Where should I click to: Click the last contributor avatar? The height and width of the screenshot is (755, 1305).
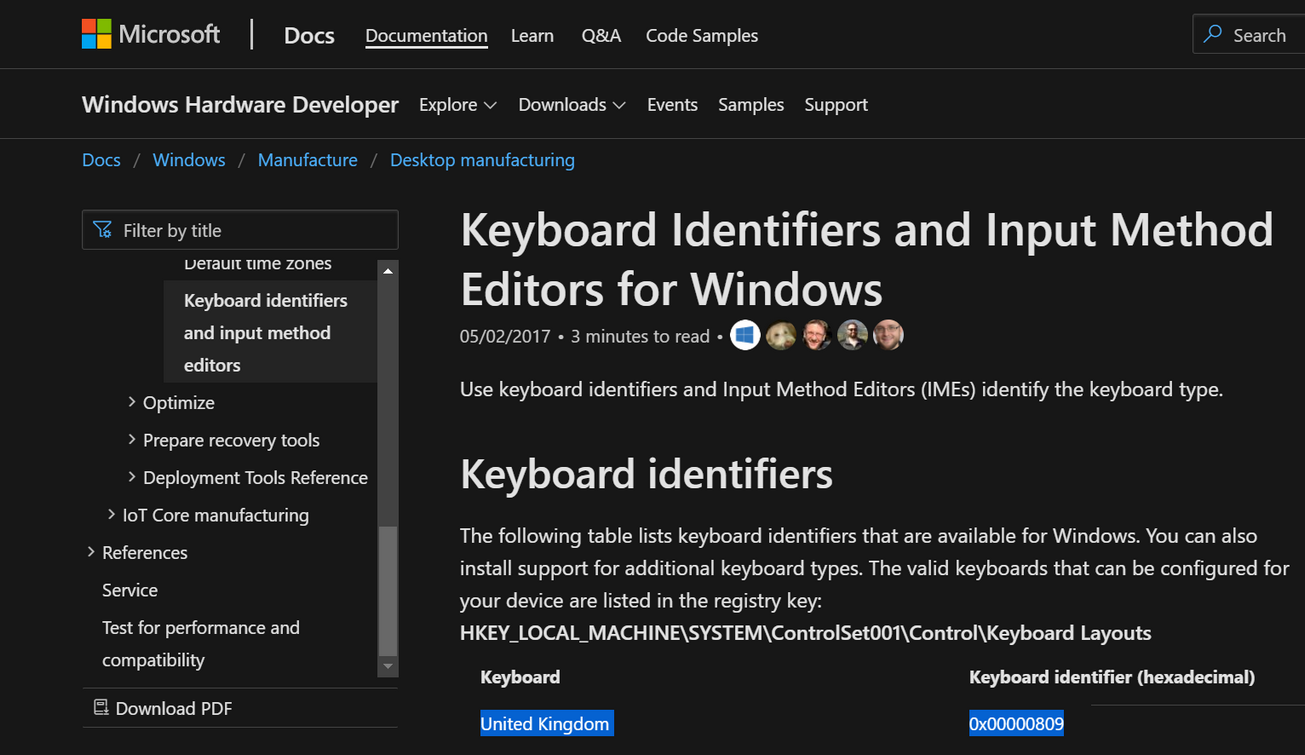coord(888,336)
